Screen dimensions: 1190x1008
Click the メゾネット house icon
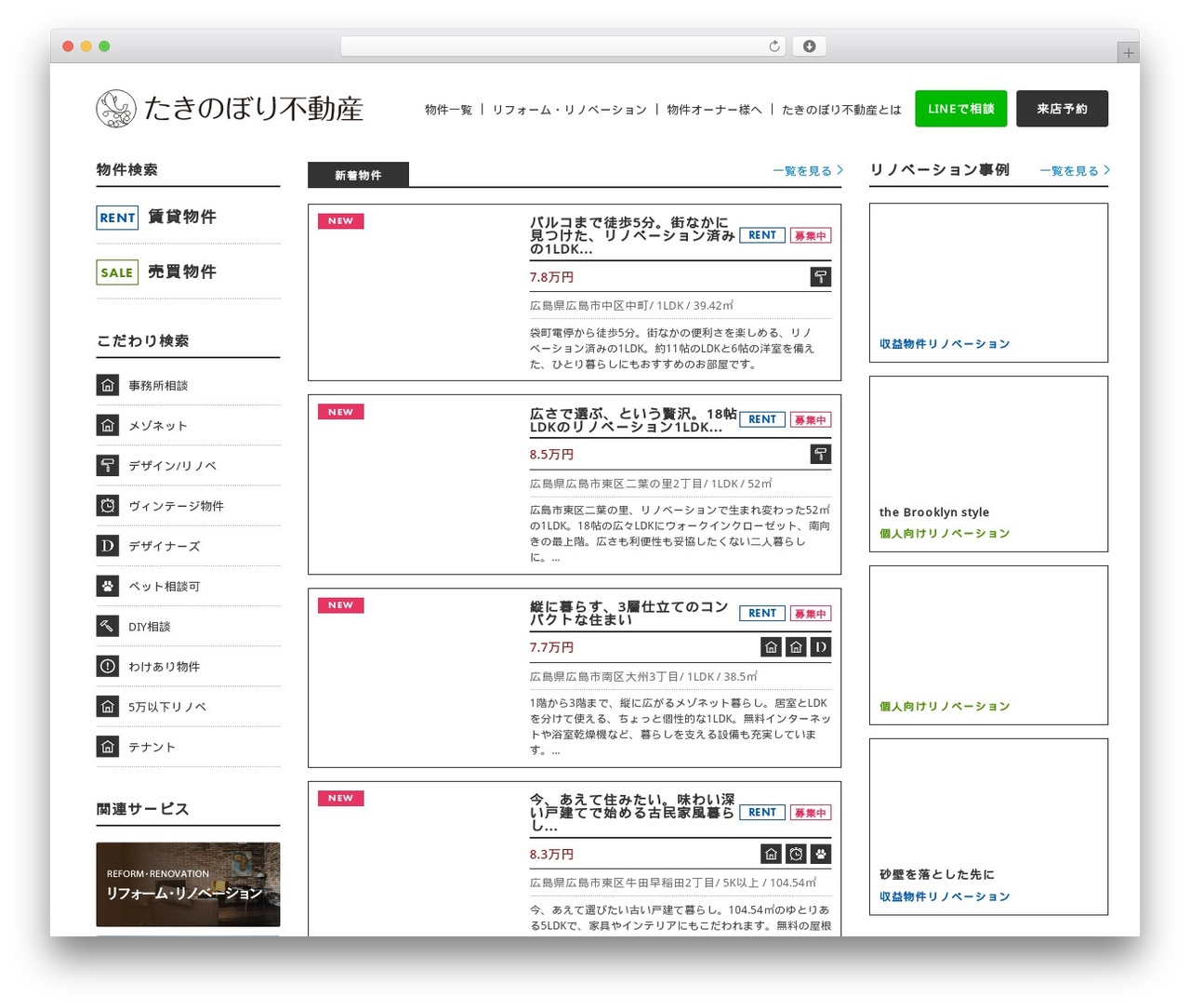click(x=108, y=425)
